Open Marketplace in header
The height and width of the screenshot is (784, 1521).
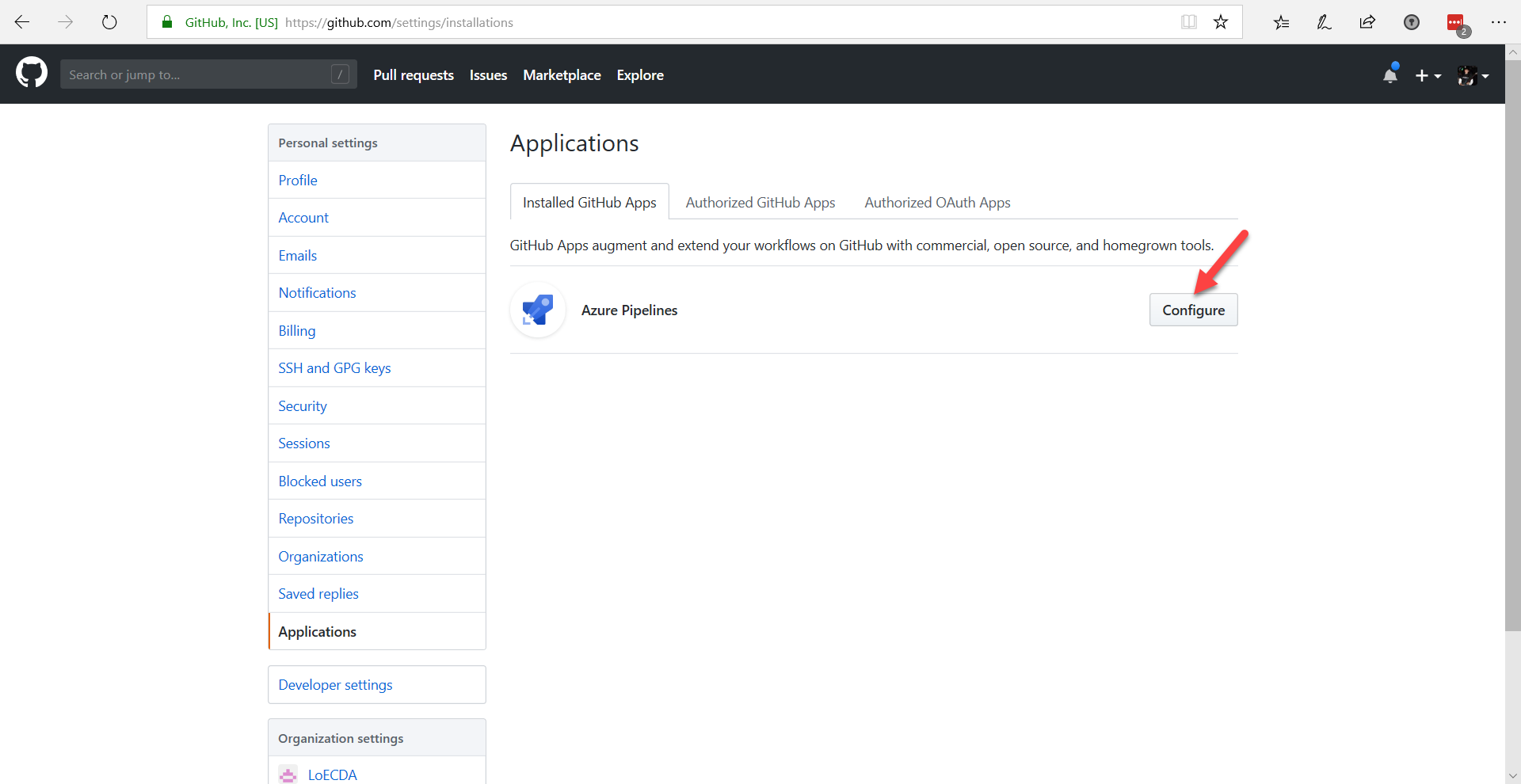pos(562,75)
